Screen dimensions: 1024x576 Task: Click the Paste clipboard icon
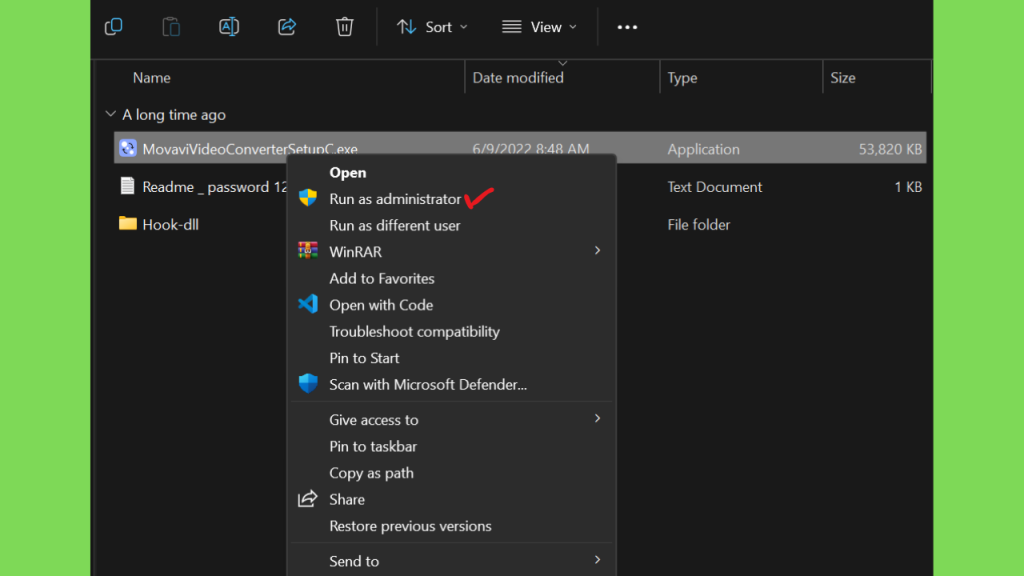click(x=171, y=27)
